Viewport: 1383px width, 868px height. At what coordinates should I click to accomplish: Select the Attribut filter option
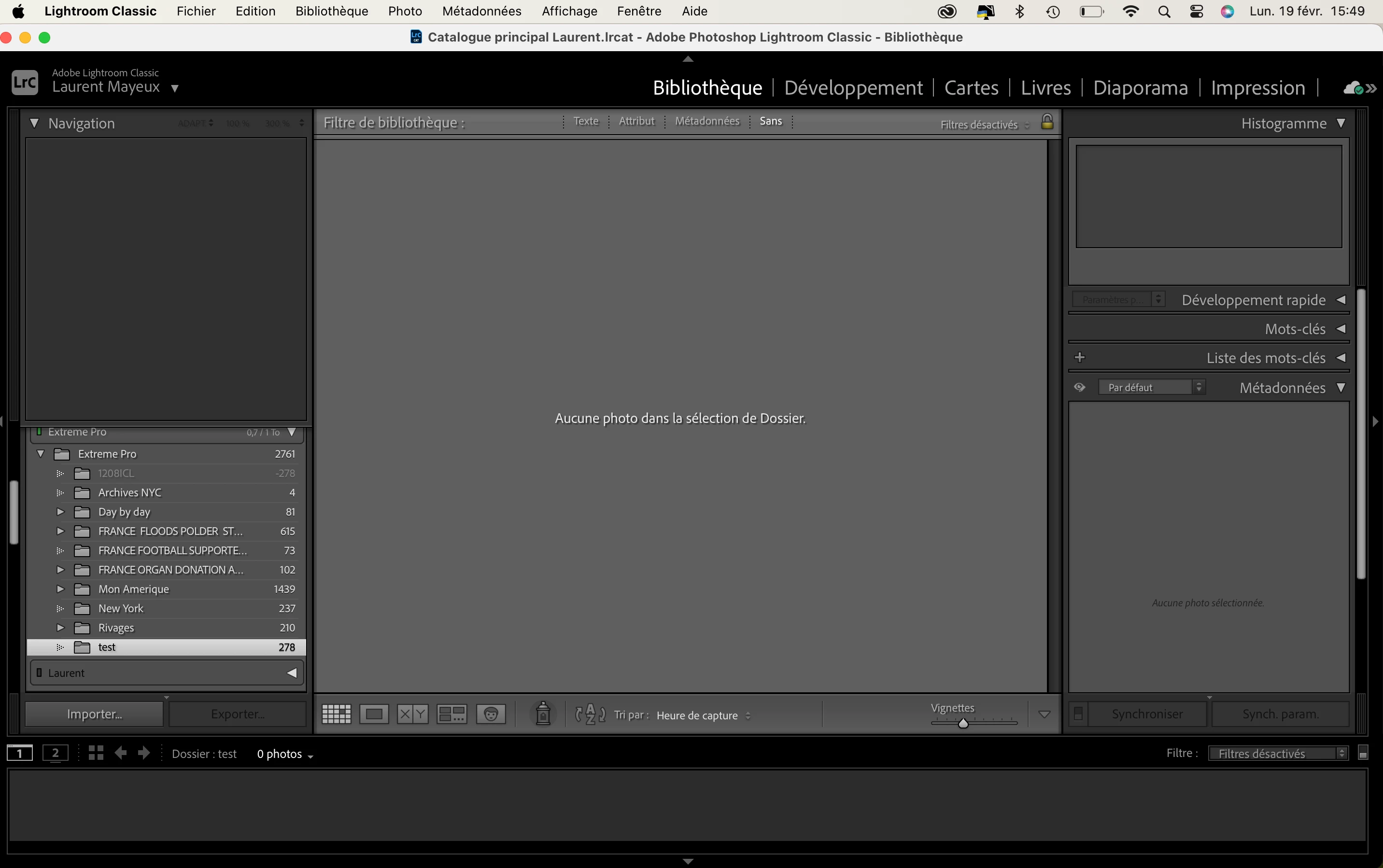(x=636, y=121)
